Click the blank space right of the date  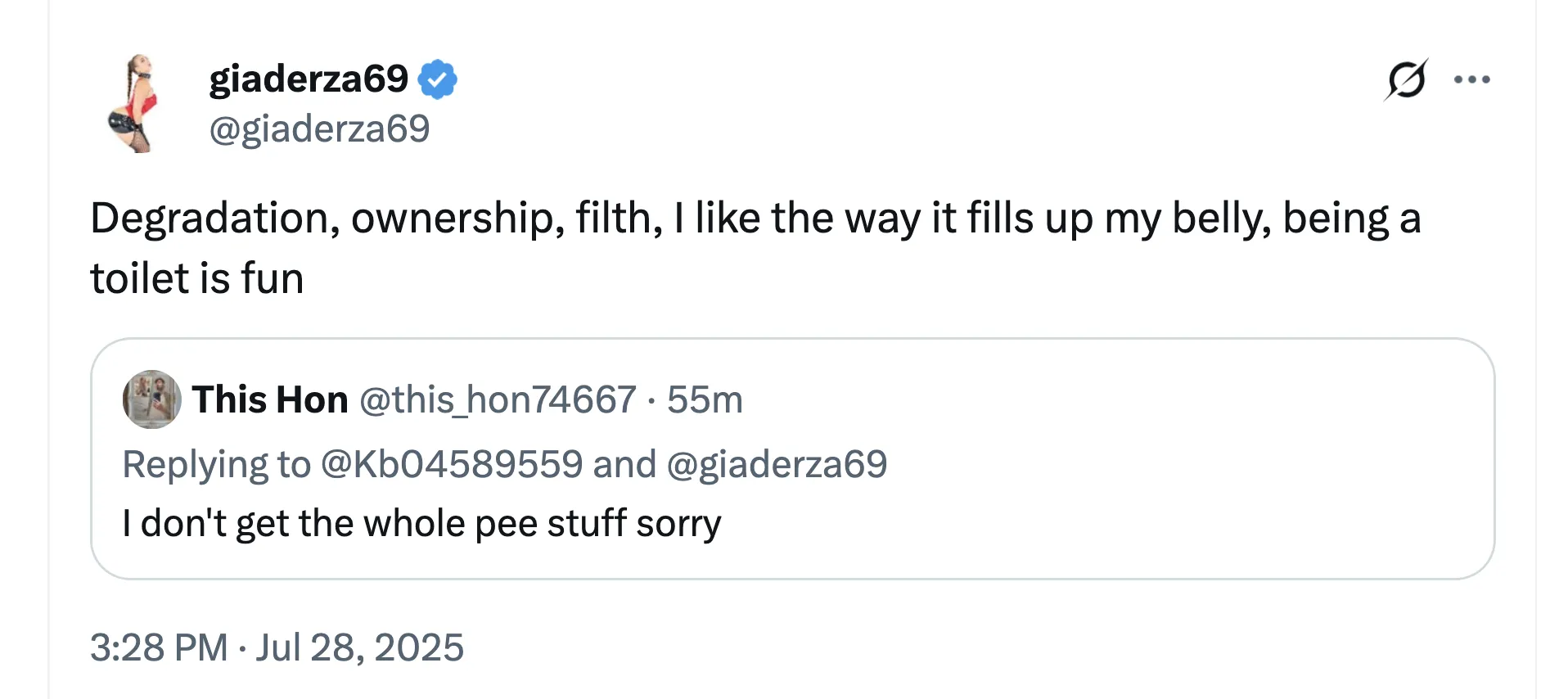(900, 647)
